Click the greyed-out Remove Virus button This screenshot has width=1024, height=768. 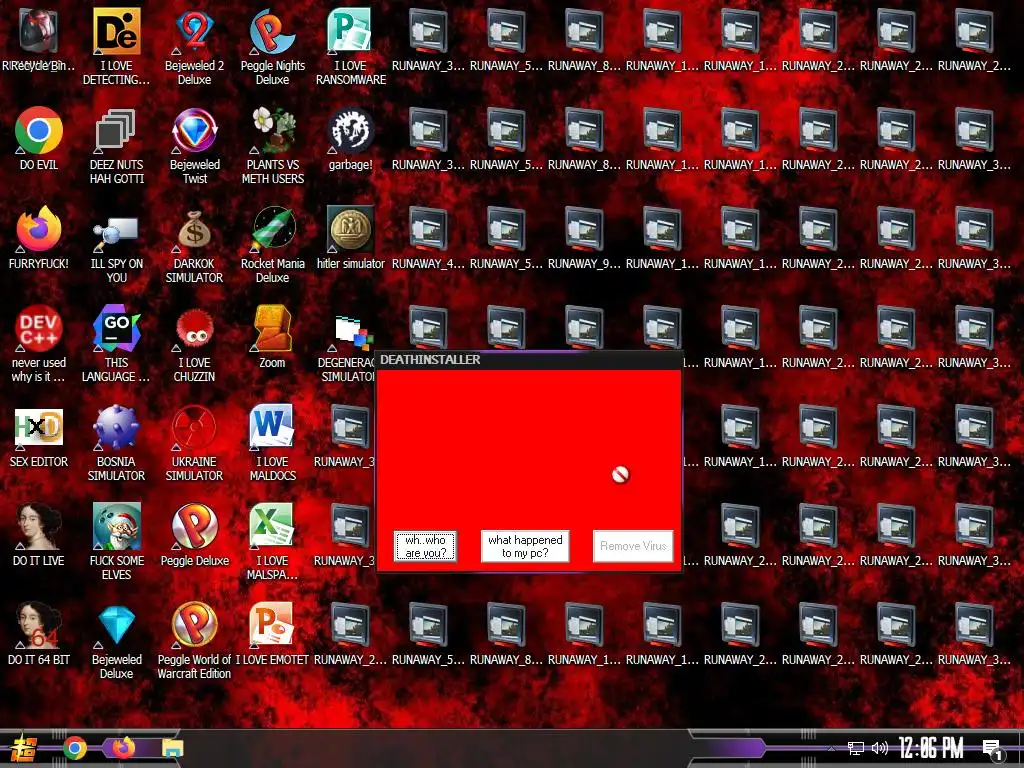(633, 546)
